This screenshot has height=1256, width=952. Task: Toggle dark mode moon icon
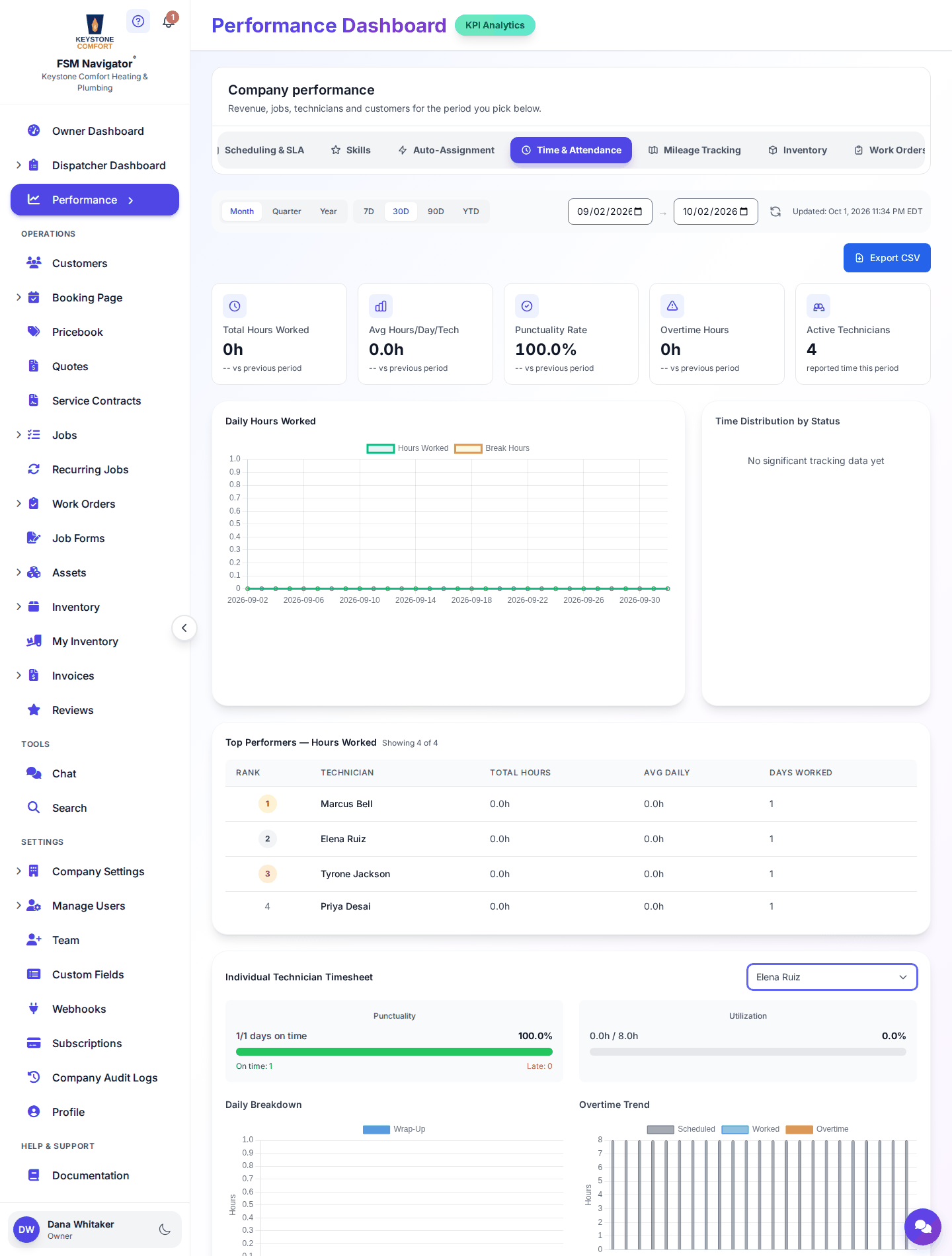pyautogui.click(x=165, y=1230)
